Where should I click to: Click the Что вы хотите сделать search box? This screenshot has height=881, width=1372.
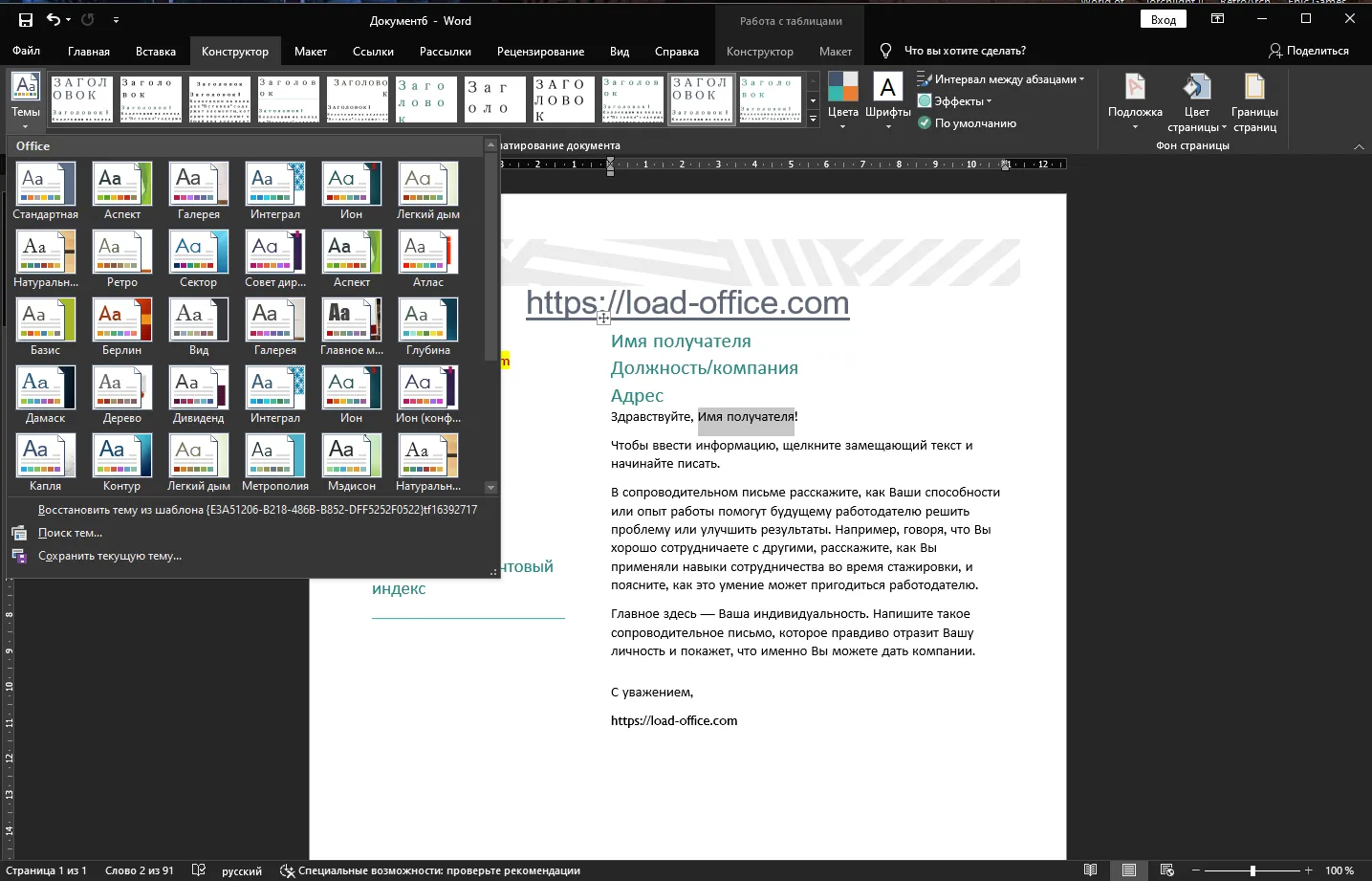(965, 51)
